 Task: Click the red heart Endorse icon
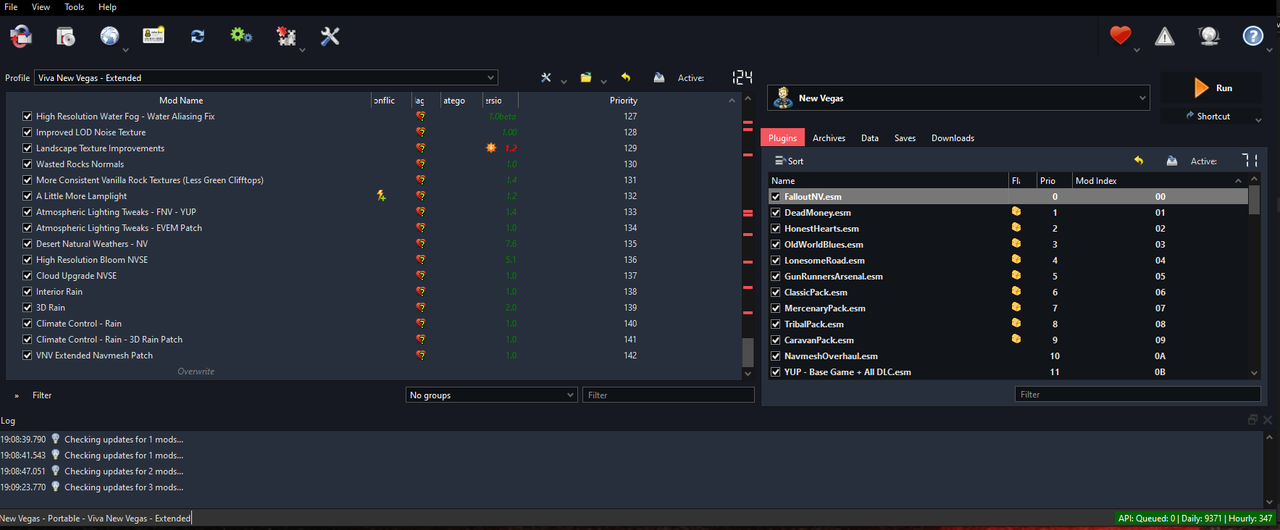[1120, 36]
